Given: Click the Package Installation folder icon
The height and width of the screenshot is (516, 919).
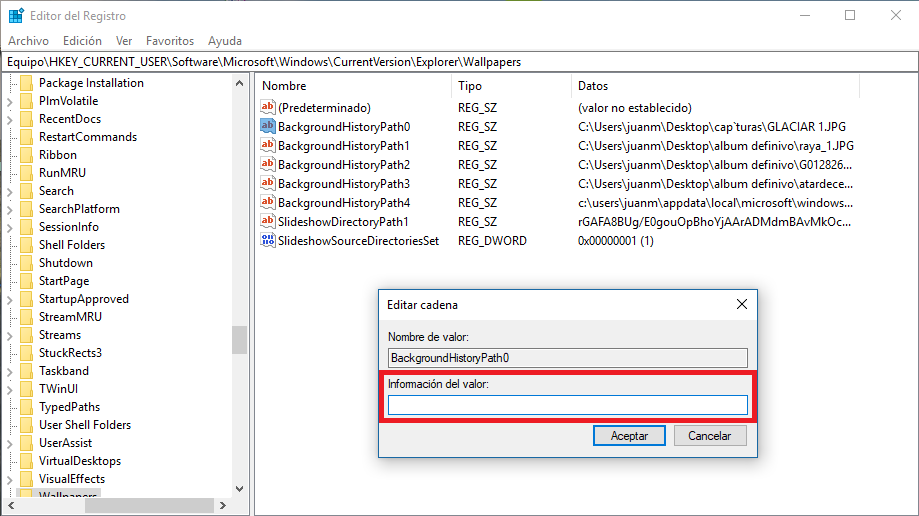Looking at the screenshot, I should point(26,83).
